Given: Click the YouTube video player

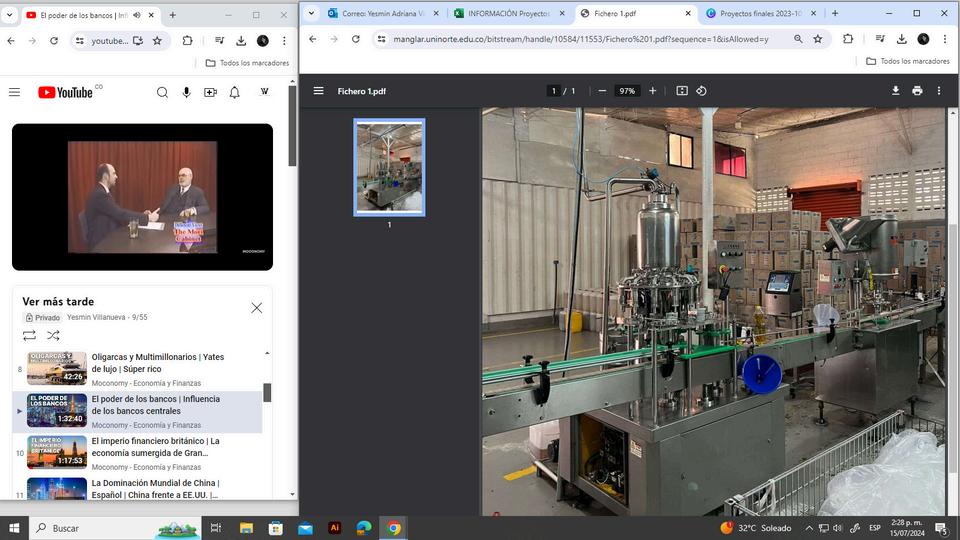Looking at the screenshot, I should coord(143,197).
